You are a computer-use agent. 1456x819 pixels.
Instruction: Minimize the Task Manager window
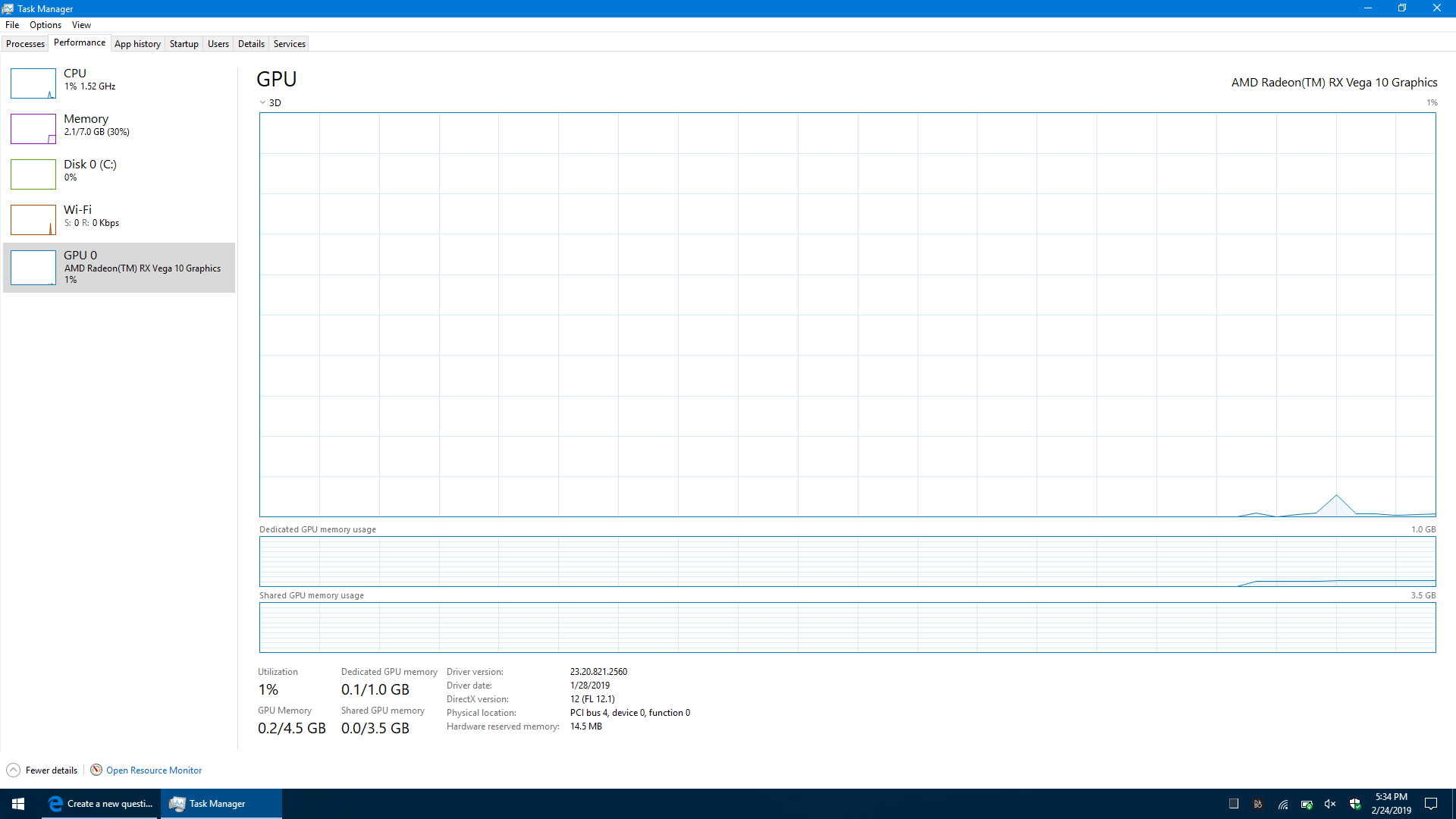click(1368, 8)
